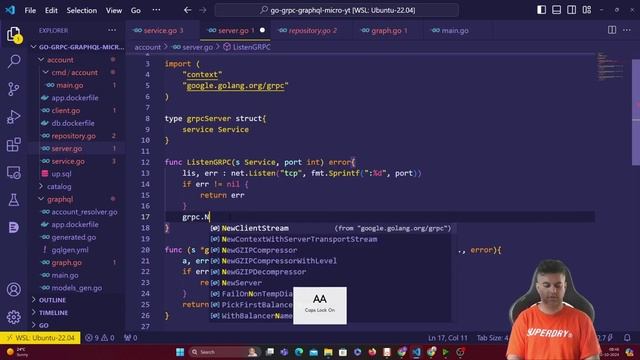640x360 pixels.
Task: Expand the catalog folder
Action: [x=78, y=187]
